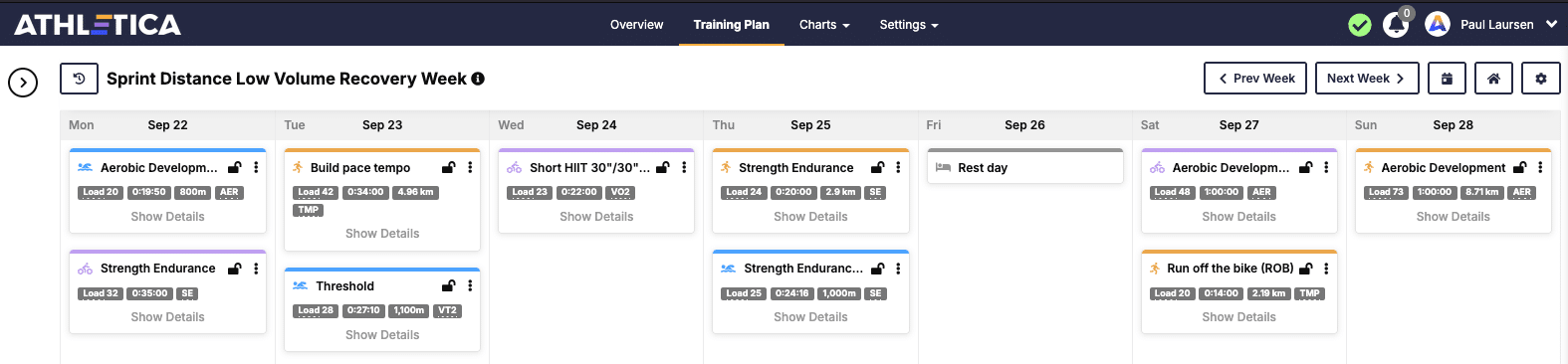Open the Charts dropdown menu
This screenshot has height=364, width=1568.
coord(824,25)
